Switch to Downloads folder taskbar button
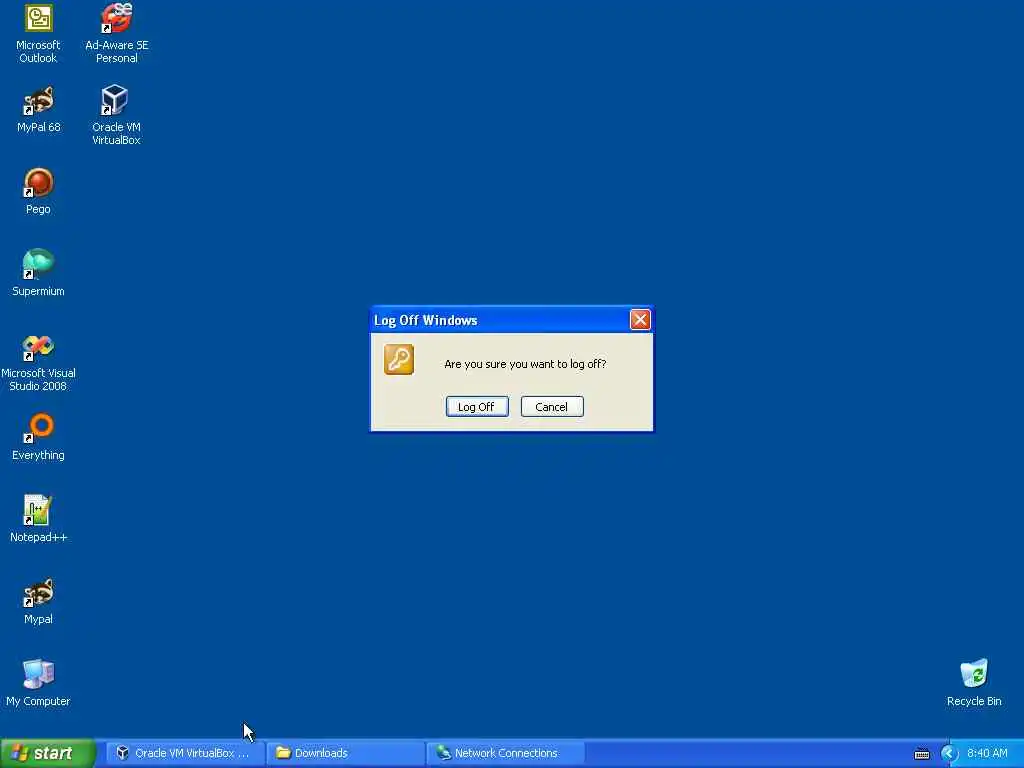The image size is (1024, 768). point(345,753)
